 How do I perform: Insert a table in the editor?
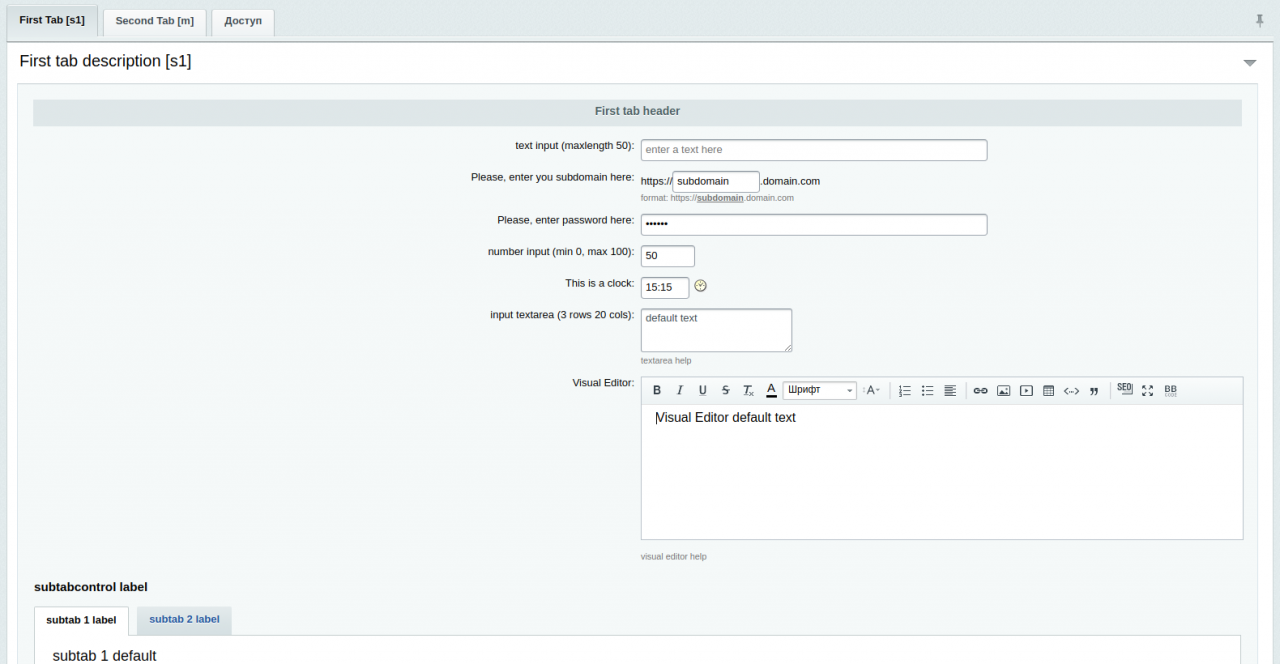pyautogui.click(x=1048, y=391)
